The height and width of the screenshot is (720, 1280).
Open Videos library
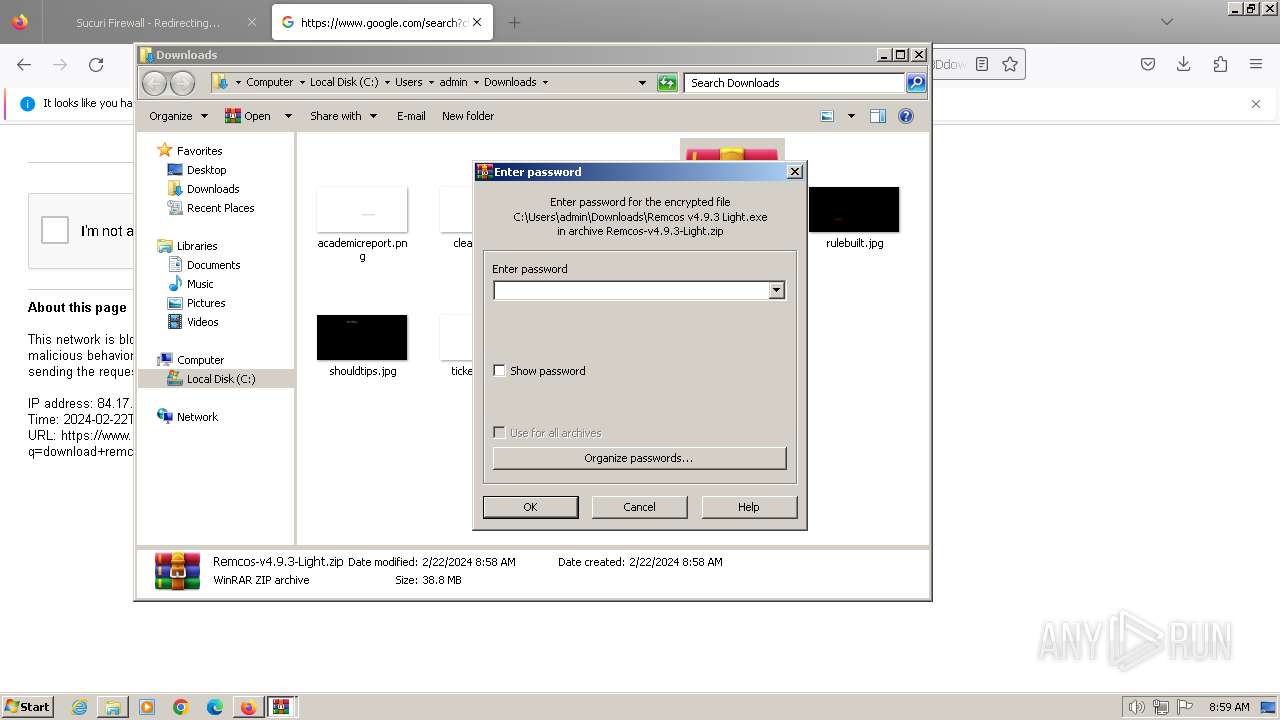pos(203,322)
